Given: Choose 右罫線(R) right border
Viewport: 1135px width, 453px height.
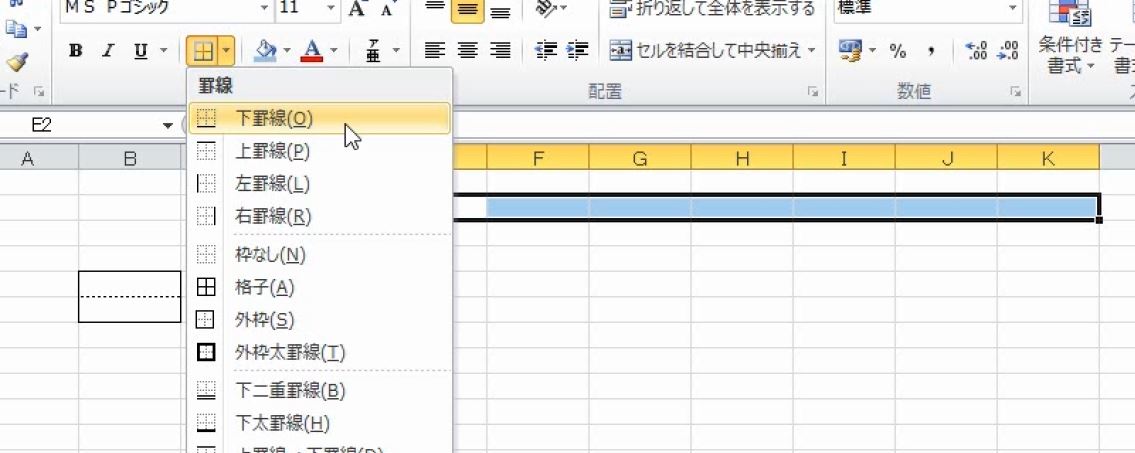Looking at the screenshot, I should coord(319,216).
